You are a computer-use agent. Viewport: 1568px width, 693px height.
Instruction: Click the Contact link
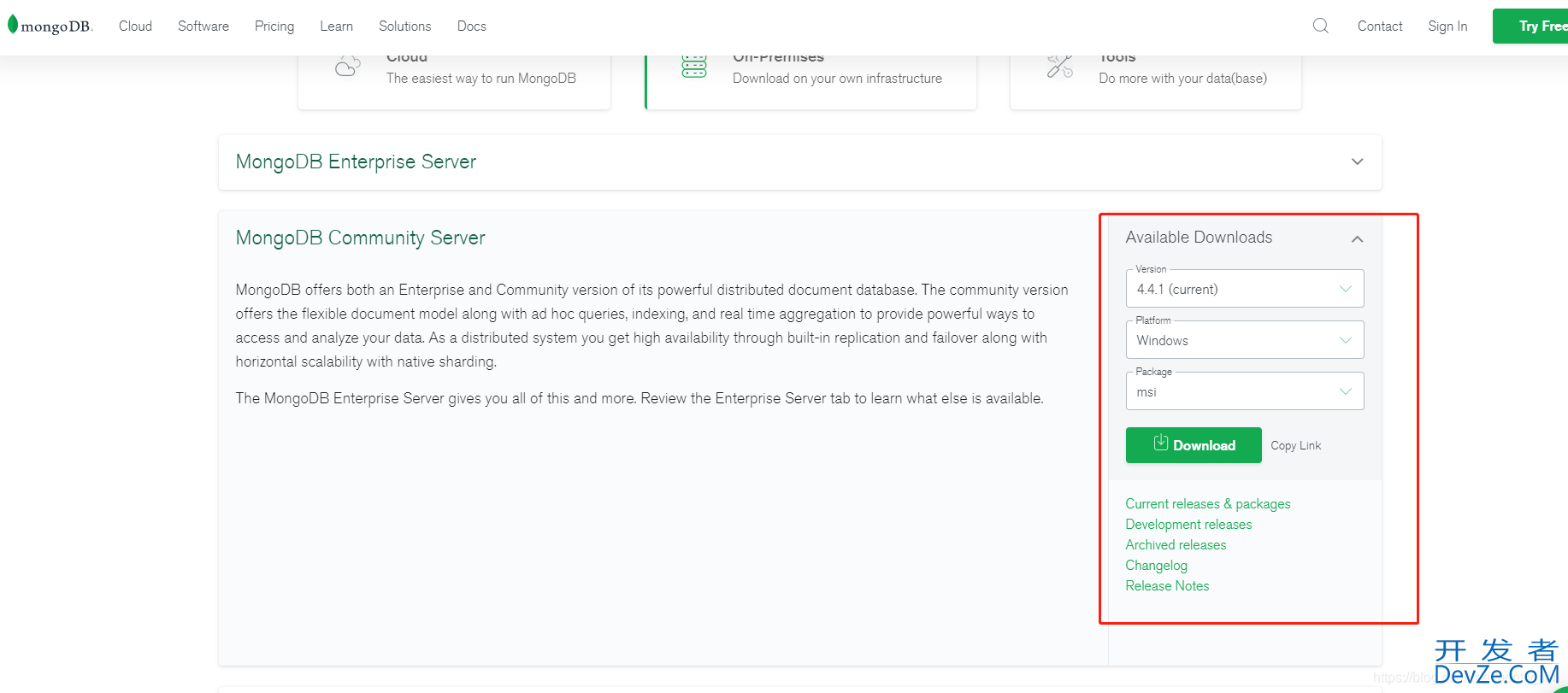[1380, 26]
